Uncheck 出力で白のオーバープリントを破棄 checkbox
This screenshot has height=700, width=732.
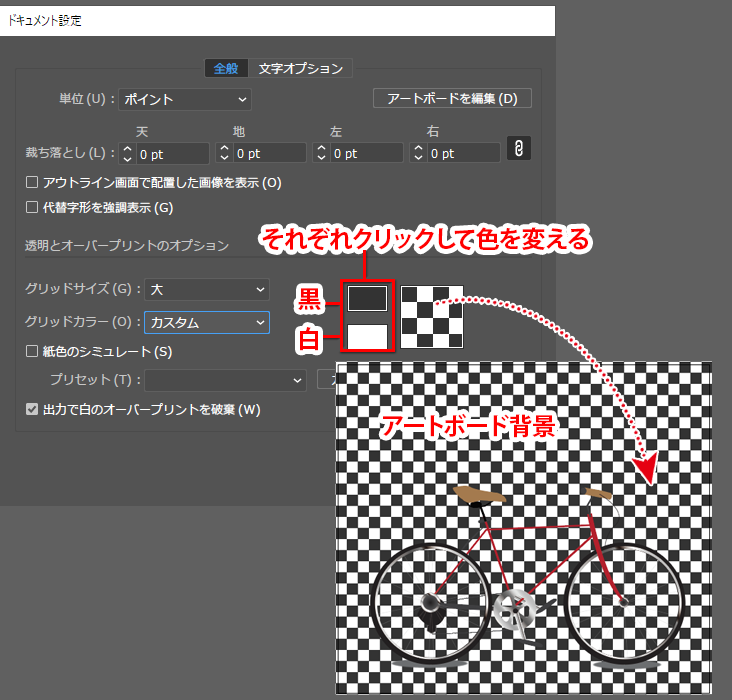click(x=32, y=410)
